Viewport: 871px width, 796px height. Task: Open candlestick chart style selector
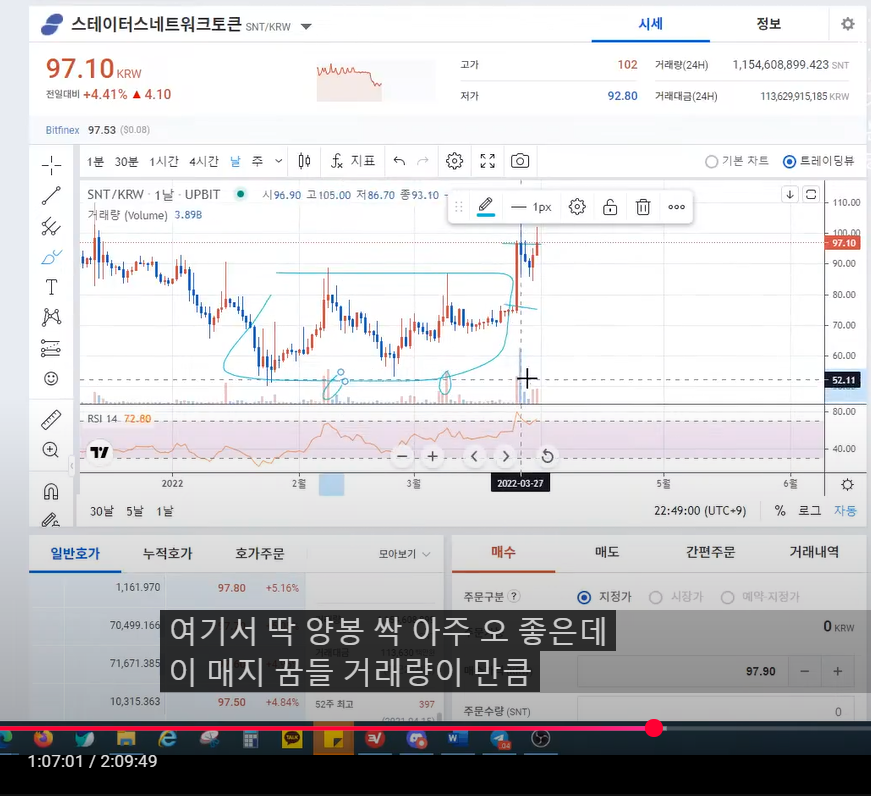(304, 161)
